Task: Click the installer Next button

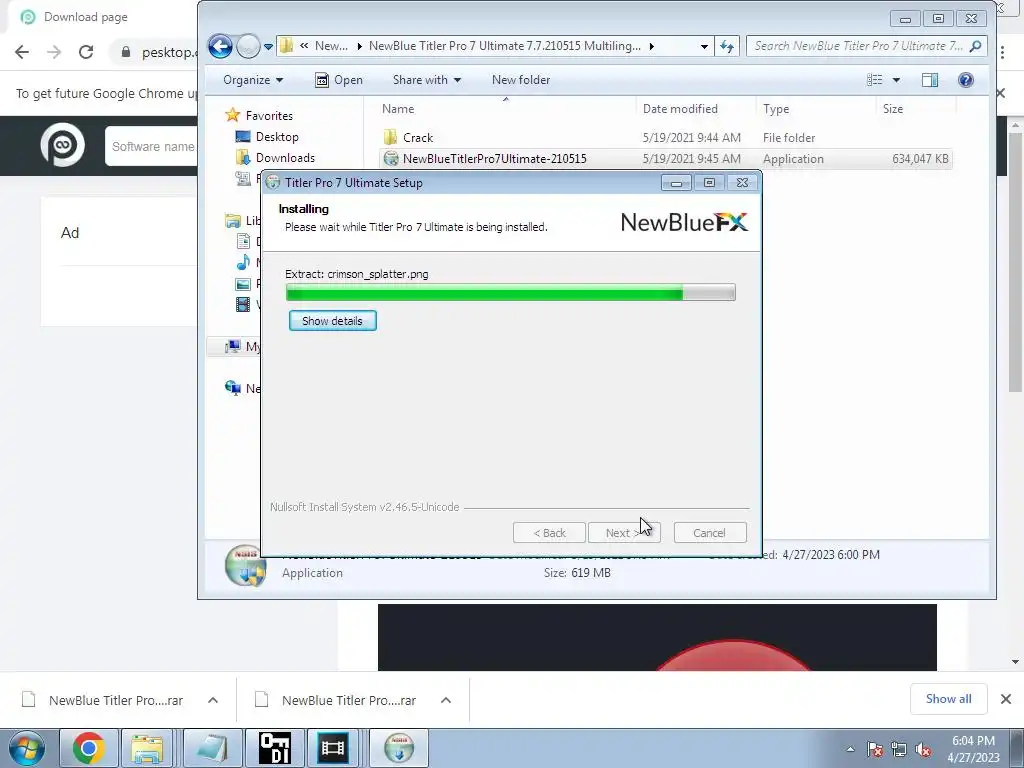Action: click(x=624, y=533)
